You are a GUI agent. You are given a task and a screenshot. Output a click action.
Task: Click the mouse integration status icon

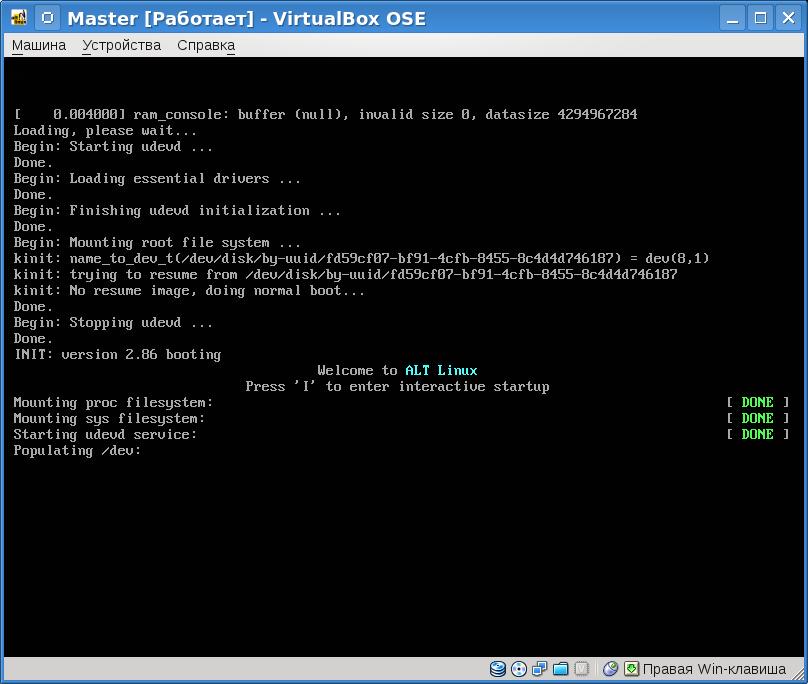[x=611, y=669]
